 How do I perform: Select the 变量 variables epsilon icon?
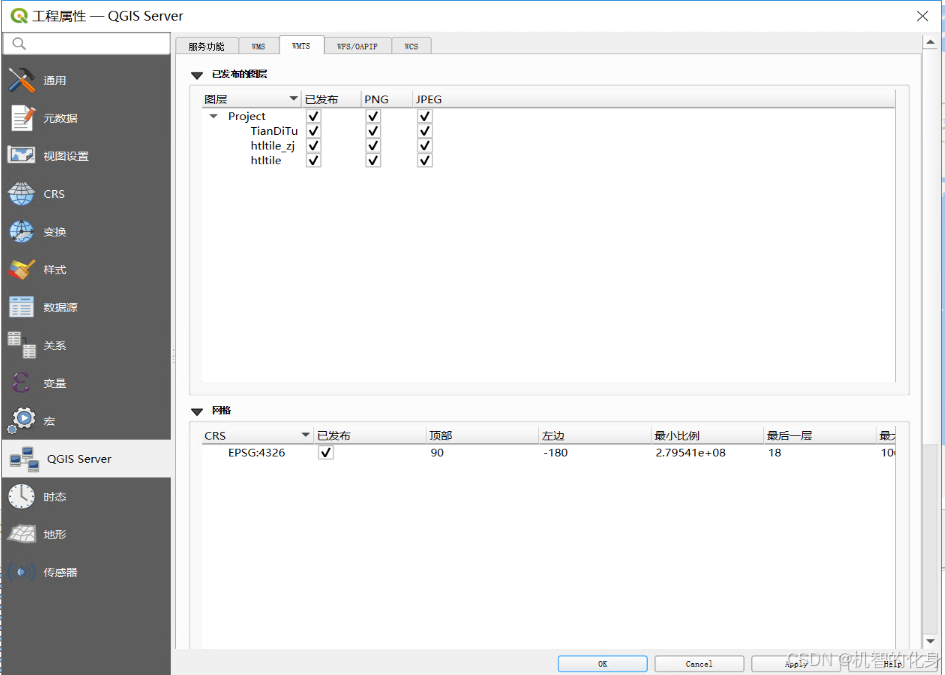point(21,383)
